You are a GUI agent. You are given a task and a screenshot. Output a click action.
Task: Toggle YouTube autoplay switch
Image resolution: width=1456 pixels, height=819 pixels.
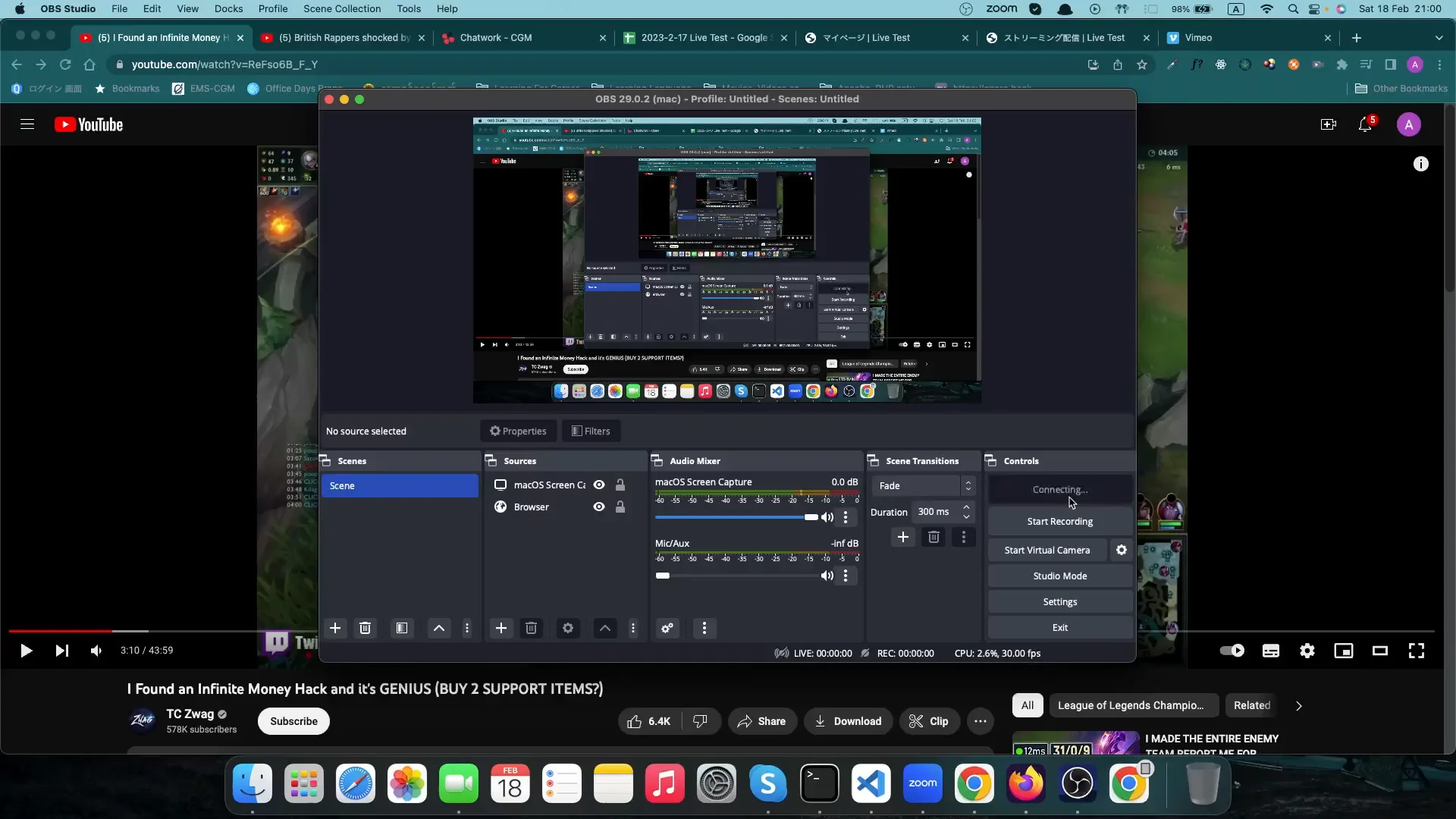(1232, 651)
